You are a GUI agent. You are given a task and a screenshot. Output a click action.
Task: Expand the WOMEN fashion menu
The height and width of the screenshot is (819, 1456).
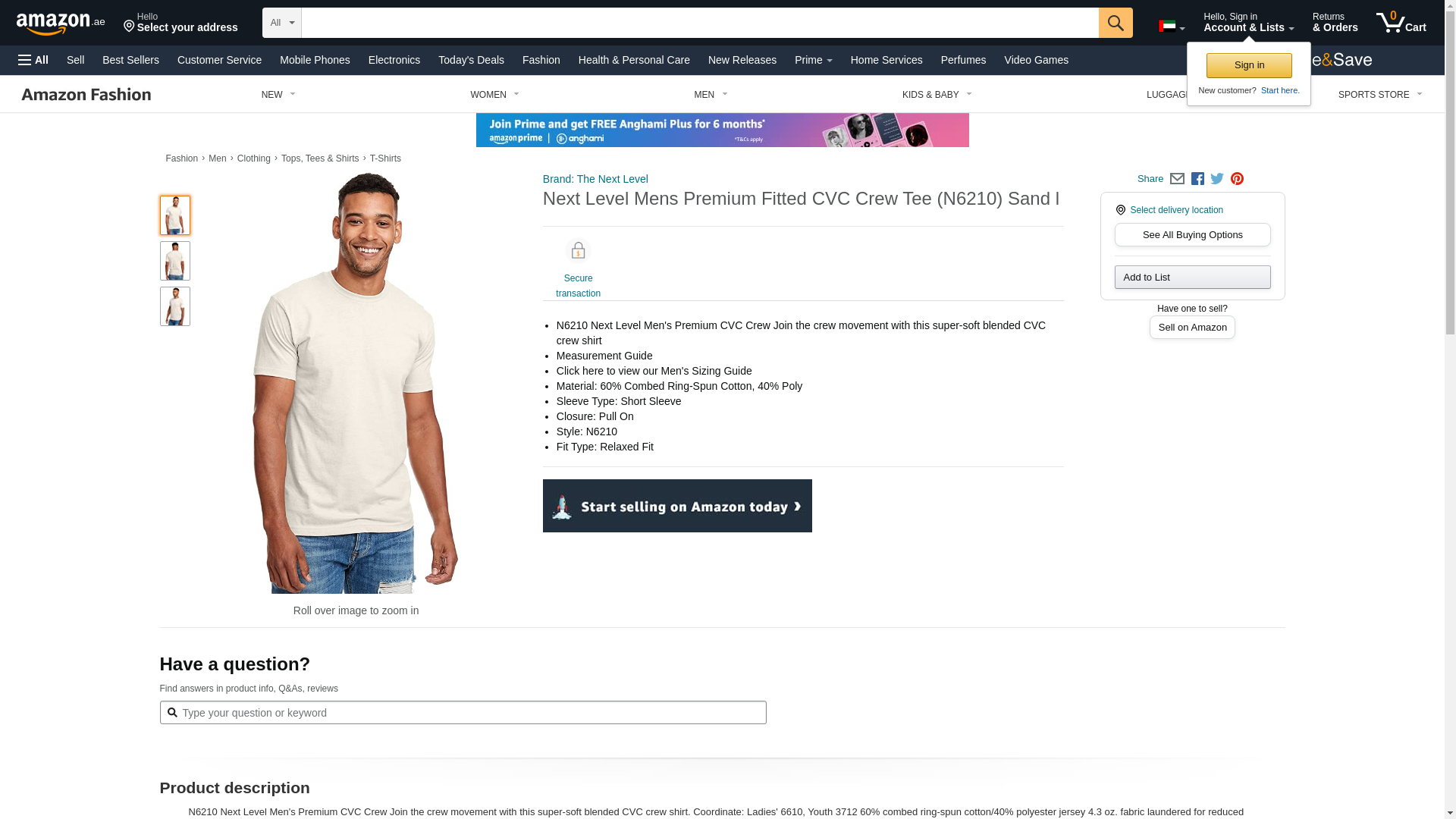[x=494, y=95]
